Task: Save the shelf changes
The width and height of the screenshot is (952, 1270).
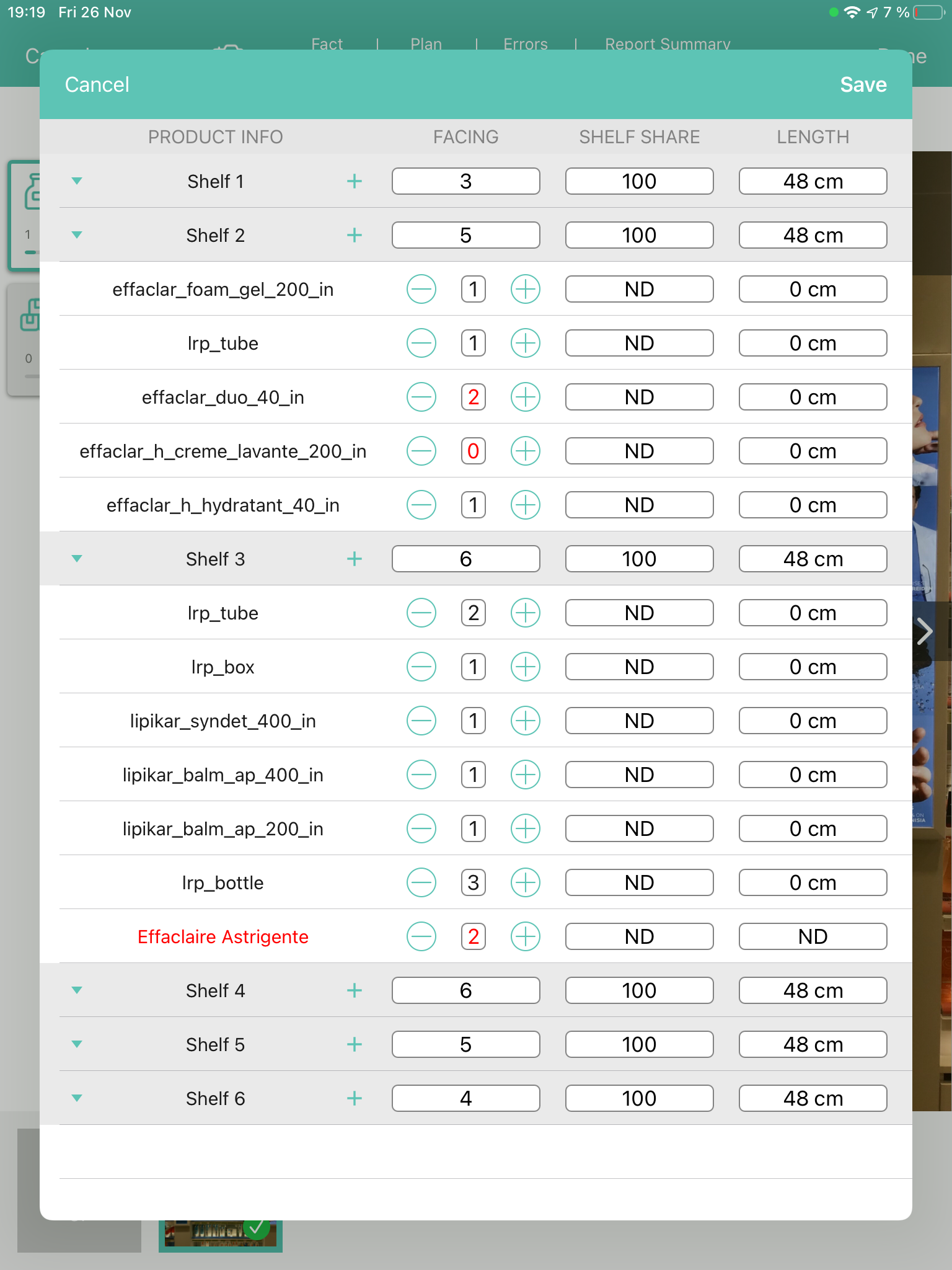Action: click(x=863, y=85)
